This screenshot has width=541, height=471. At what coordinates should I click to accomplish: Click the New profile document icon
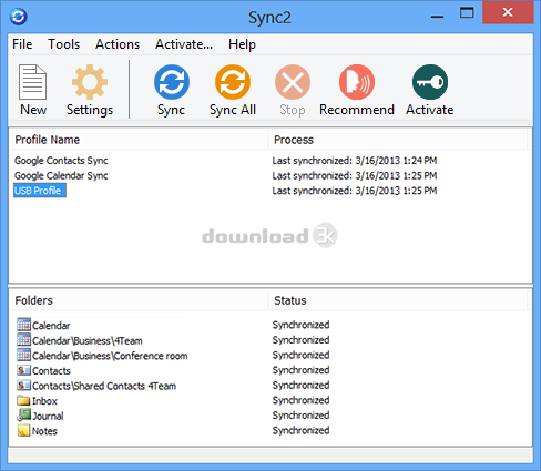[33, 82]
